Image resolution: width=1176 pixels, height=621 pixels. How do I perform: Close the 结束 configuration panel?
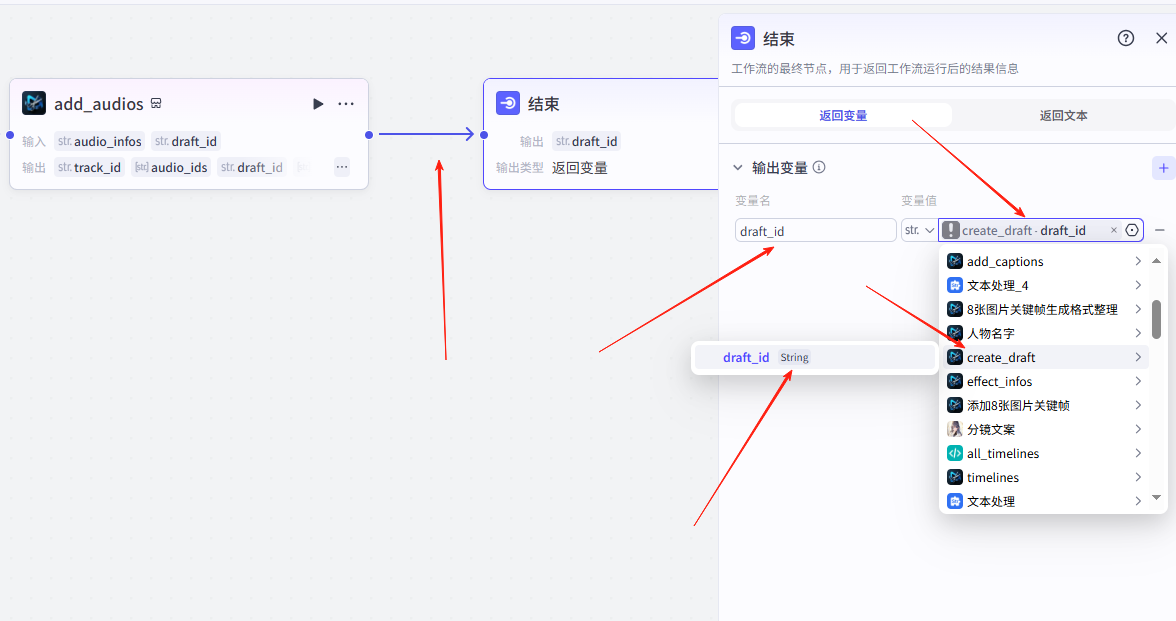[x=1161, y=38]
